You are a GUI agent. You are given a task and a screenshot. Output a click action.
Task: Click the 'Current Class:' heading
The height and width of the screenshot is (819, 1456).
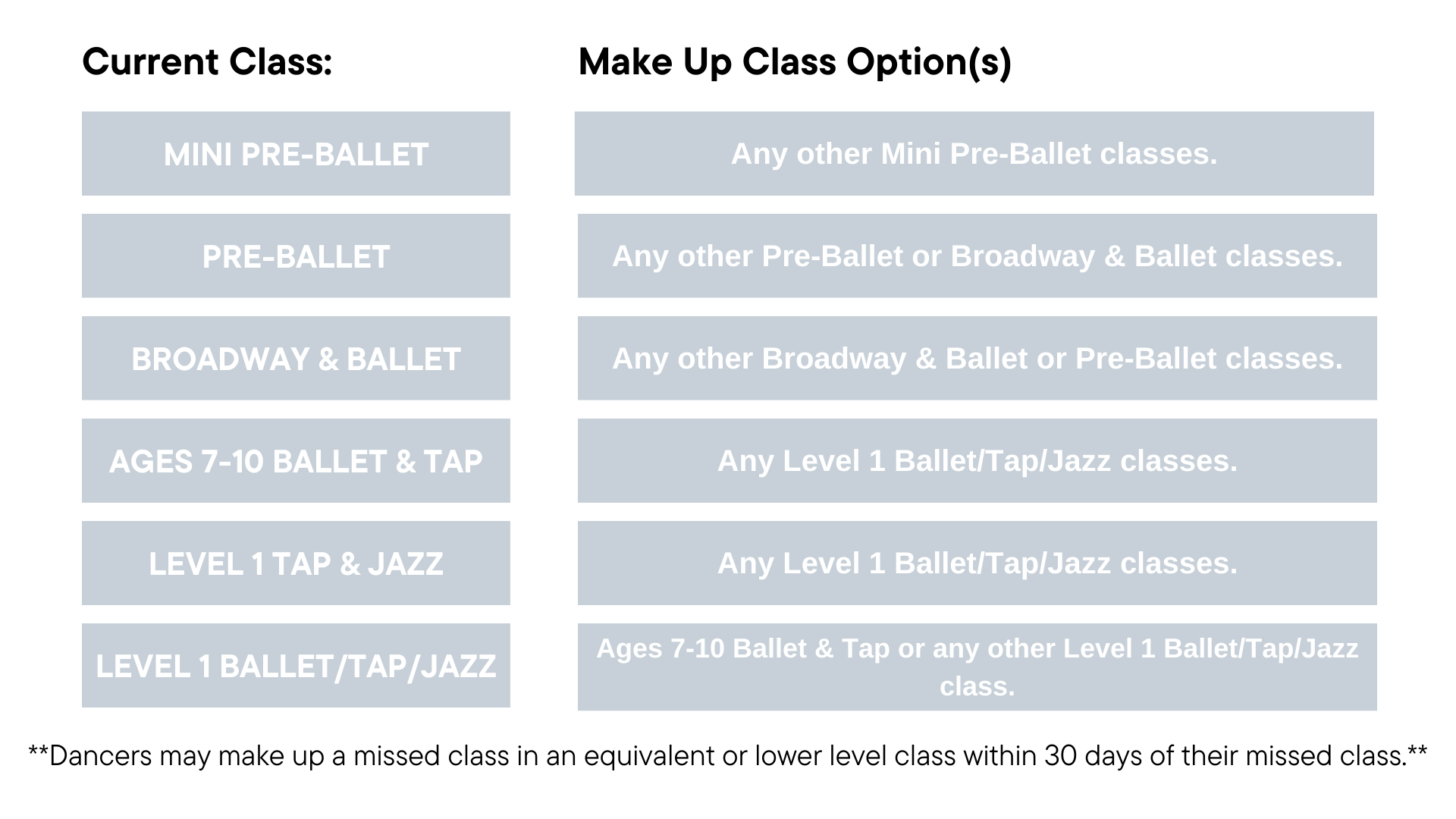(207, 62)
